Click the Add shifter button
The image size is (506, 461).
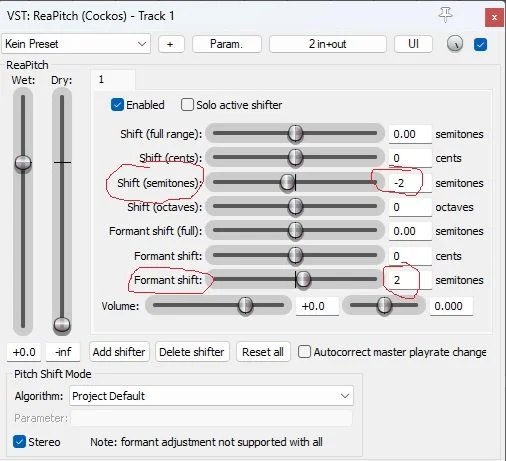[119, 352]
